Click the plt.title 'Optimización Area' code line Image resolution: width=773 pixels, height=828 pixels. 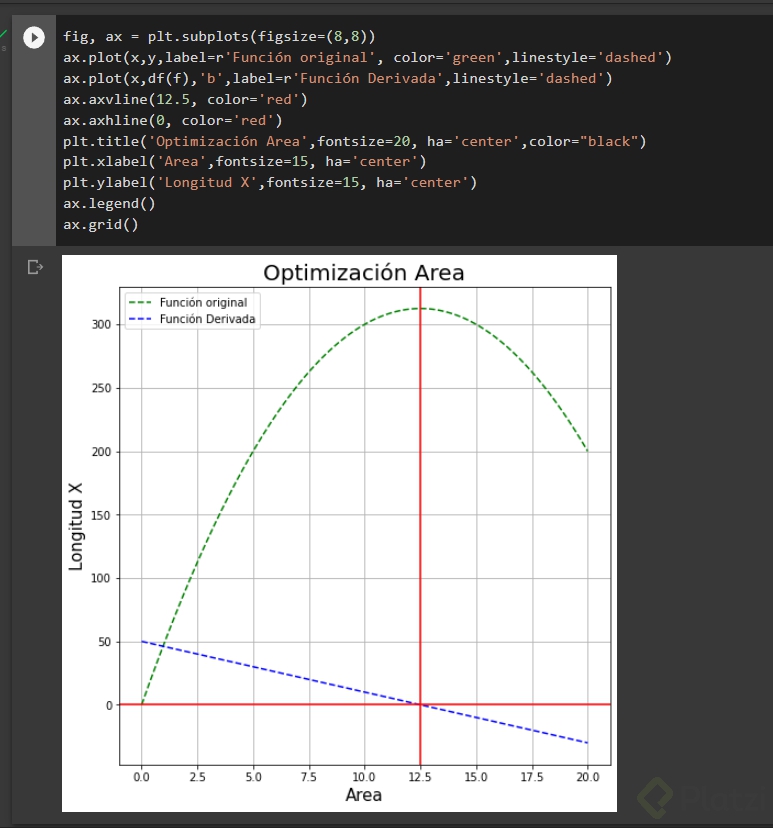(354, 142)
